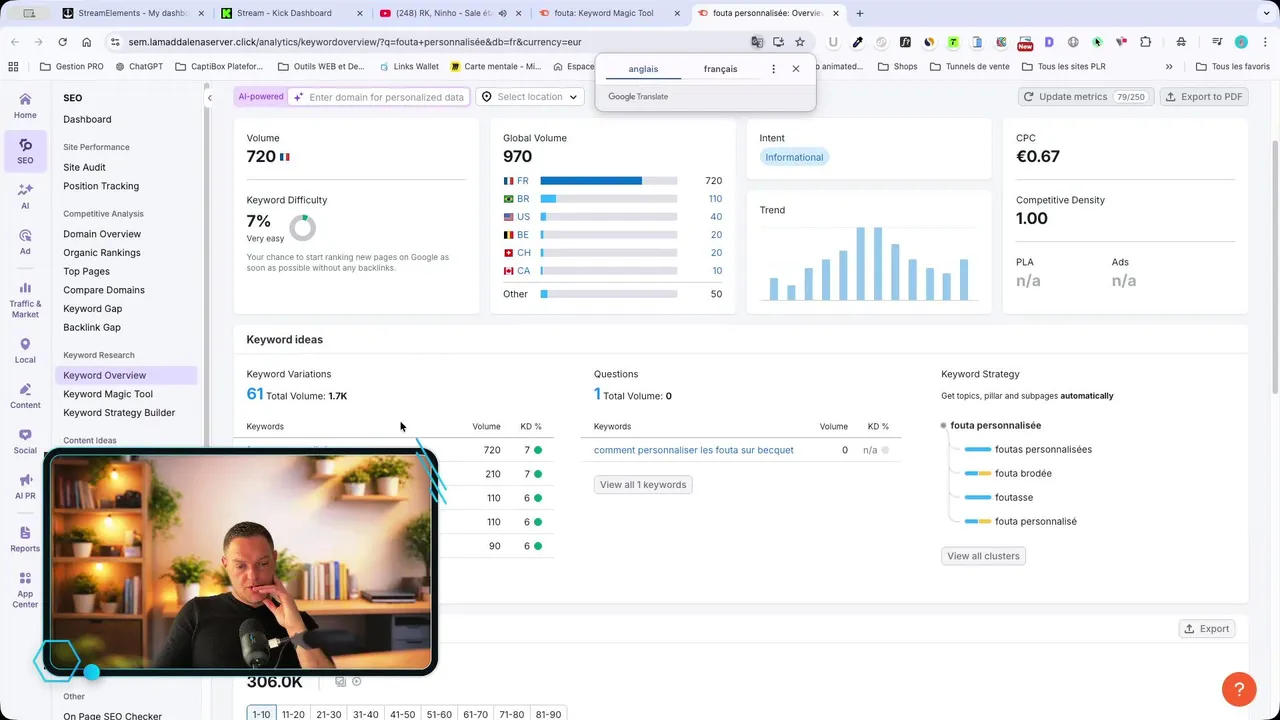The width and height of the screenshot is (1280, 720).
Task: Select the 11-20 positions tab
Action: (x=293, y=714)
